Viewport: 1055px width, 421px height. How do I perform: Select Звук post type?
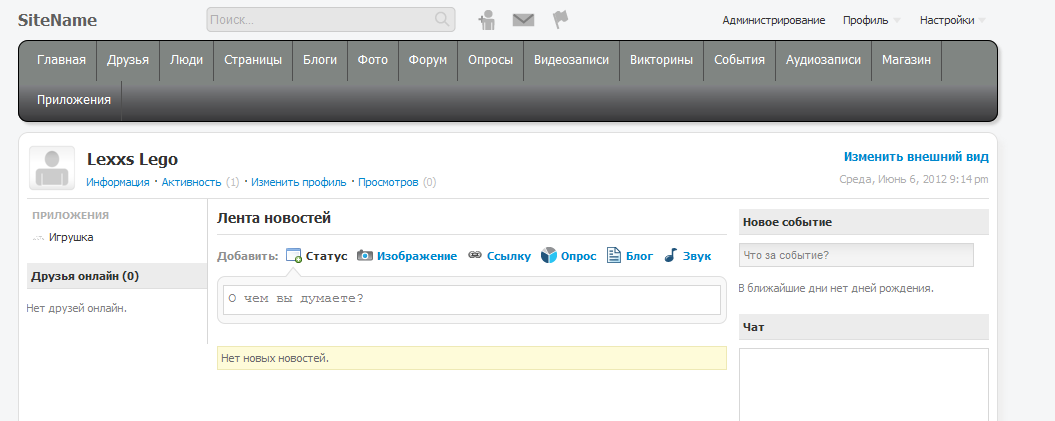[696, 256]
